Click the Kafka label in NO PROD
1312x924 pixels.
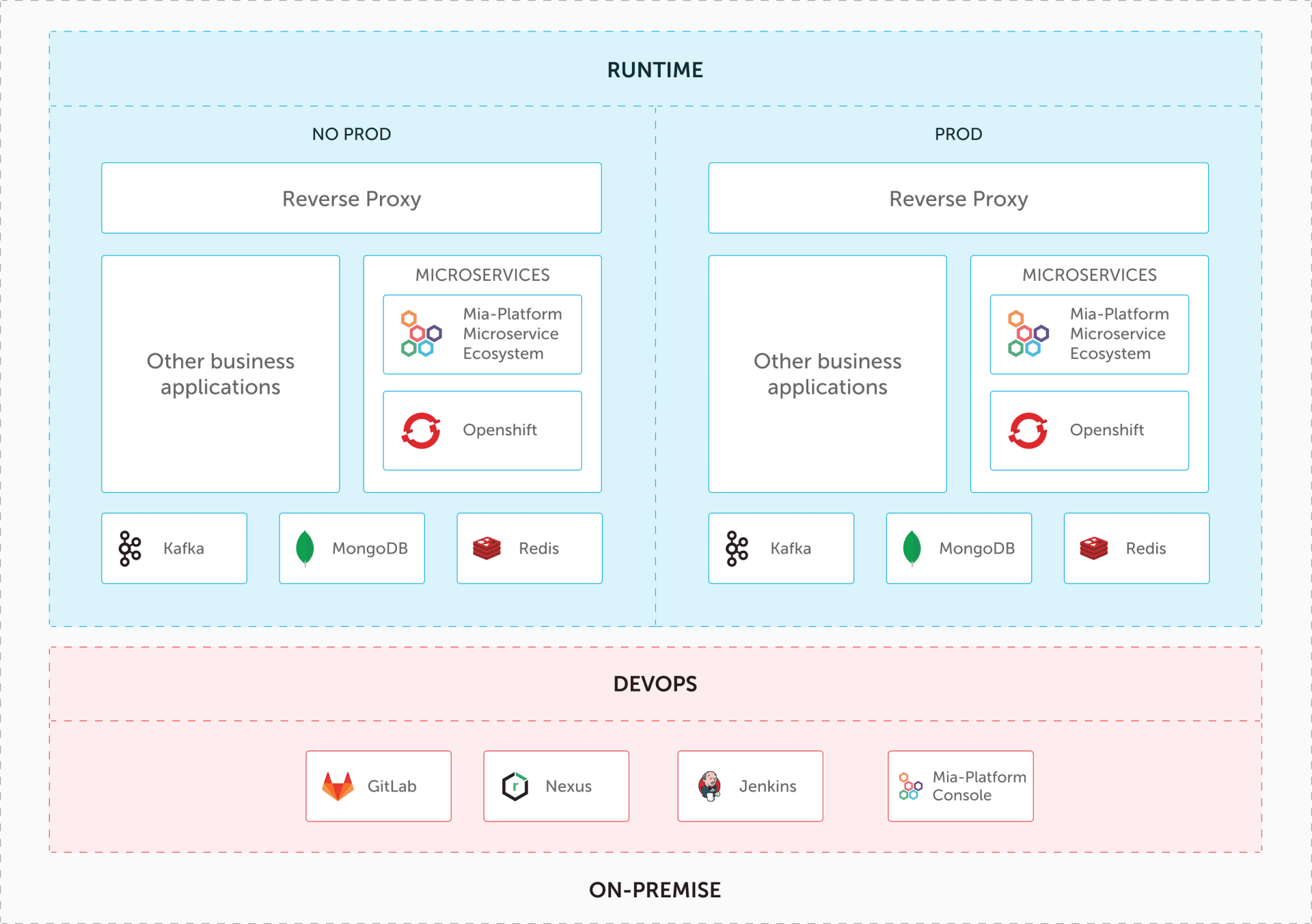pyautogui.click(x=183, y=548)
